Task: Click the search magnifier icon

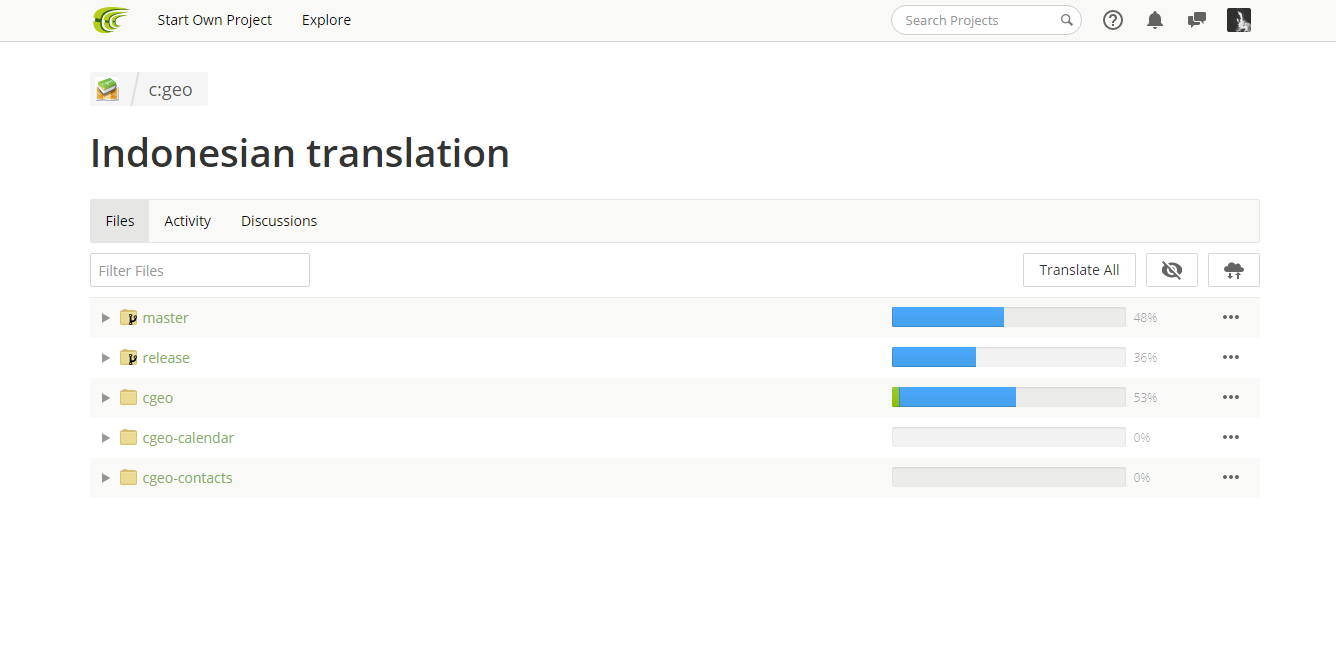Action: [x=1067, y=20]
